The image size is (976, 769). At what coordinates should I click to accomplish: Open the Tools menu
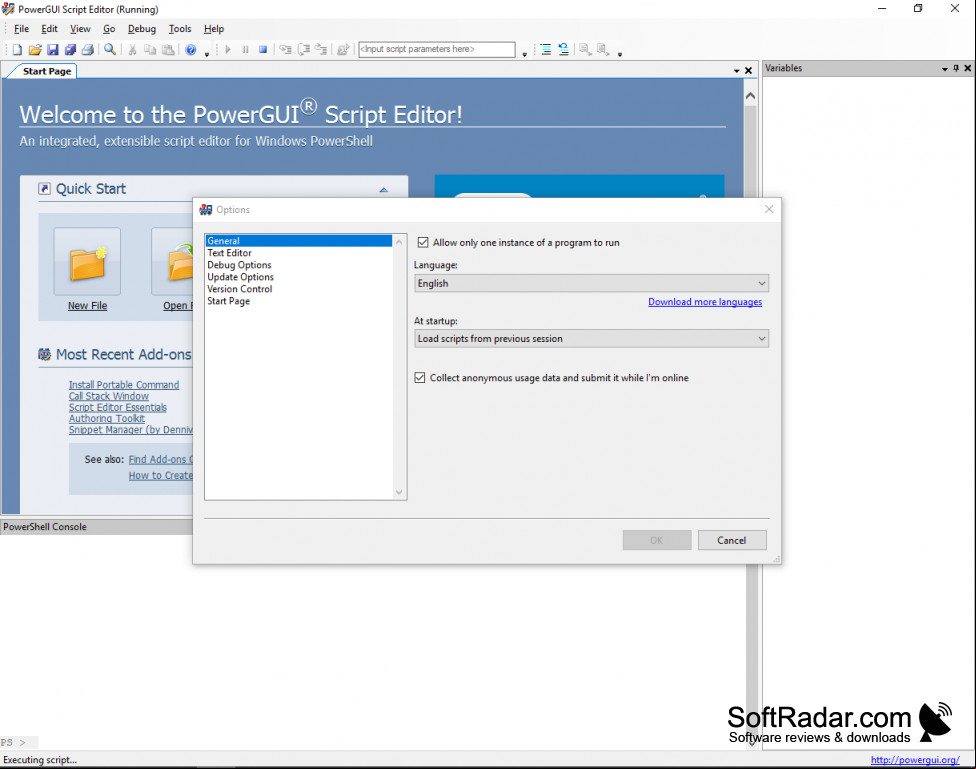180,29
